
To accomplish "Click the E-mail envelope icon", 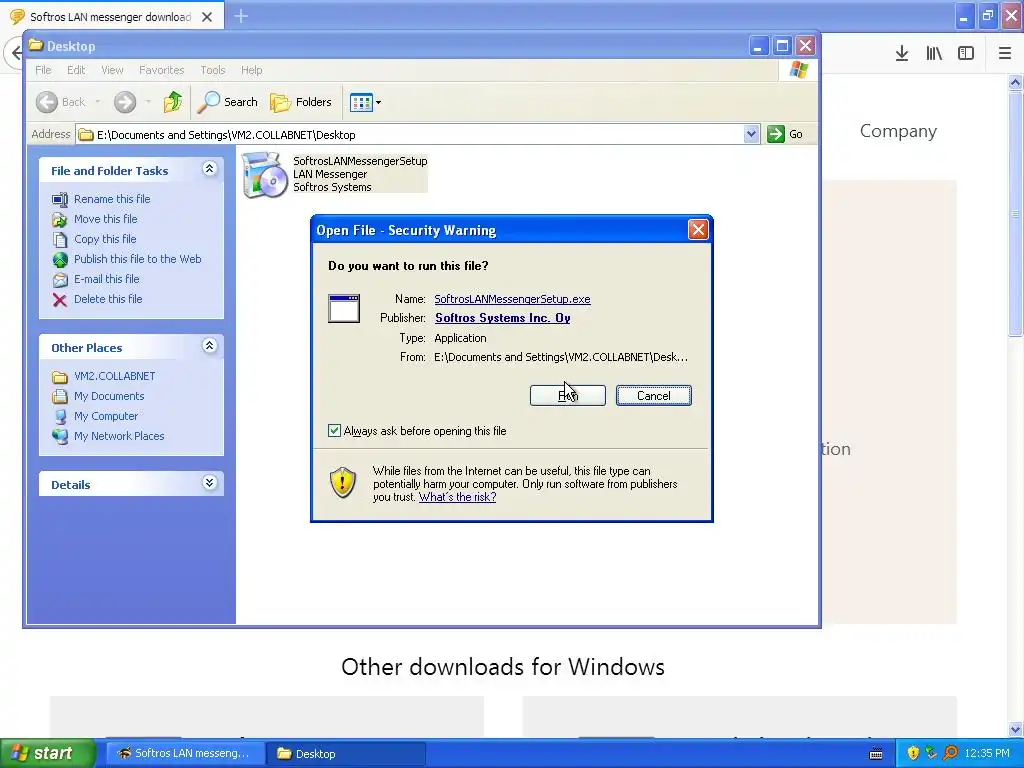I will point(60,280).
